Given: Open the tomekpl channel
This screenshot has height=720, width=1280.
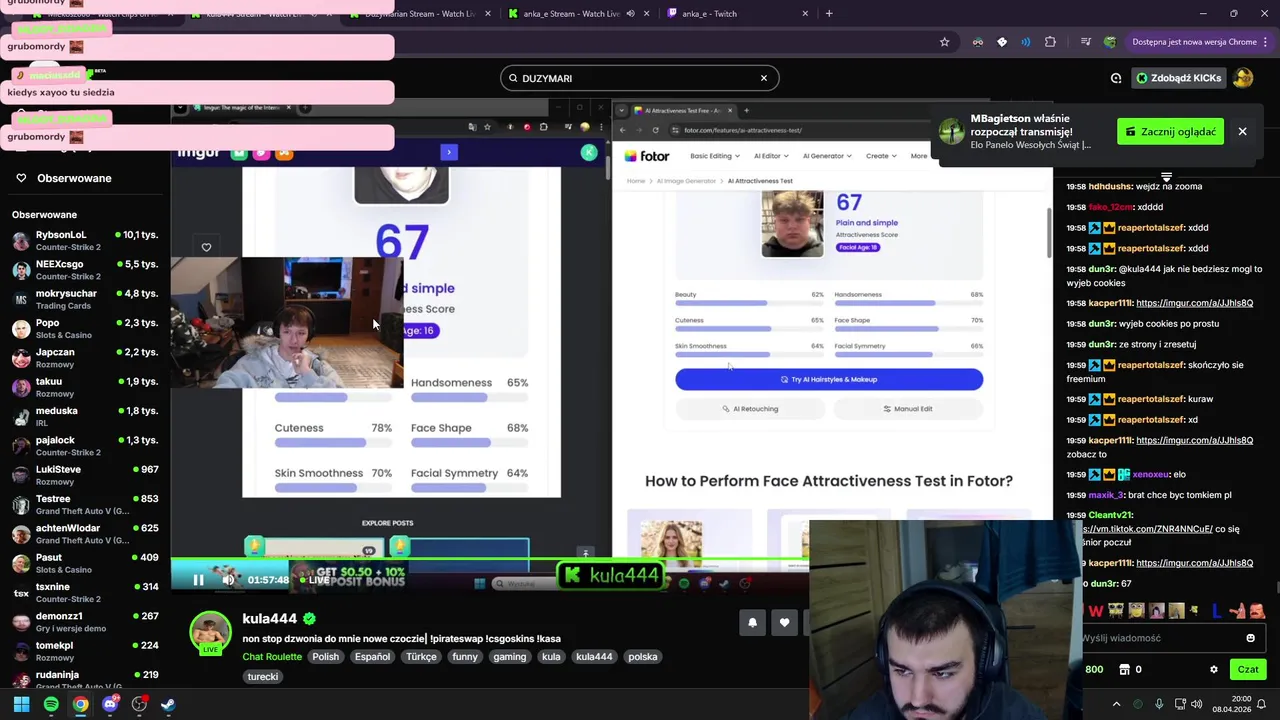Looking at the screenshot, I should point(85,651).
